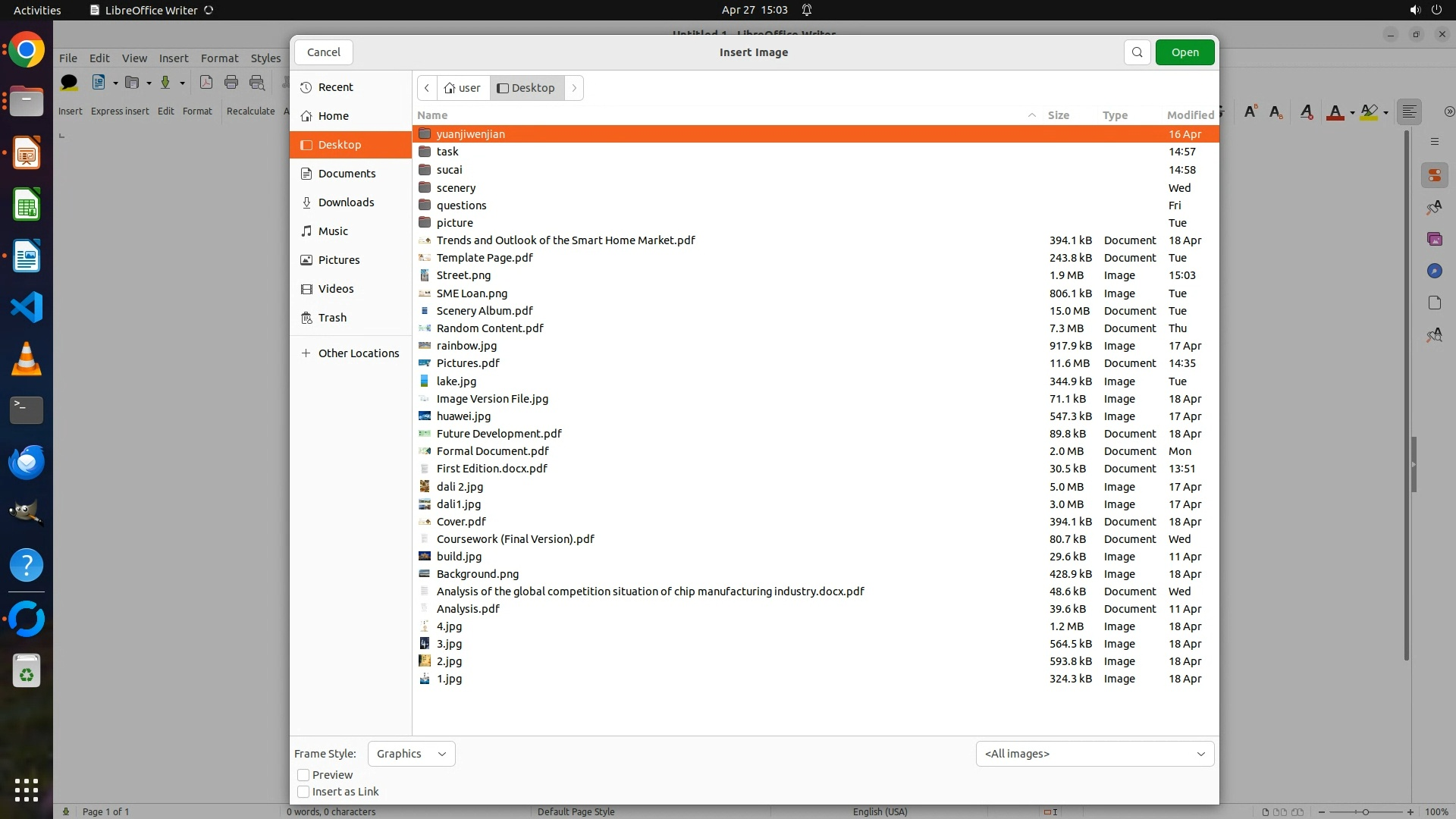Check the Insert as Link option
Image resolution: width=1456 pixels, height=819 pixels.
coord(303,792)
